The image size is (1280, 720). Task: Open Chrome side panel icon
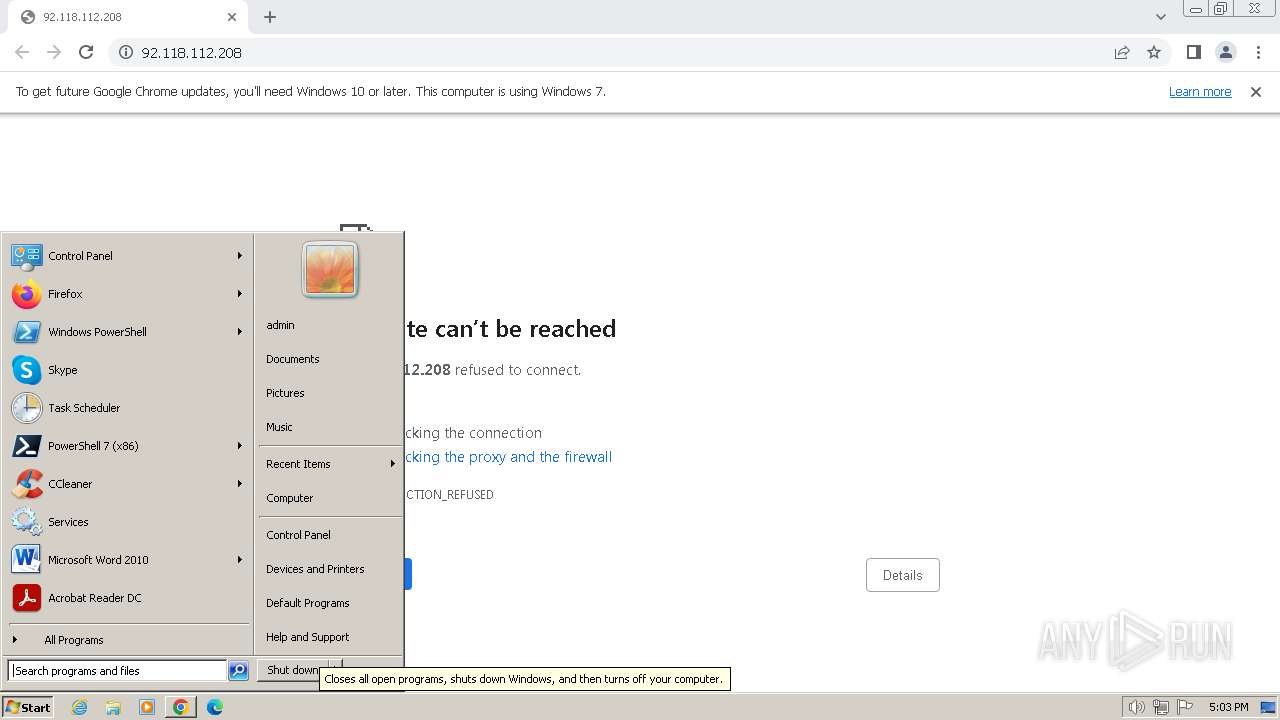pyautogui.click(x=1193, y=52)
